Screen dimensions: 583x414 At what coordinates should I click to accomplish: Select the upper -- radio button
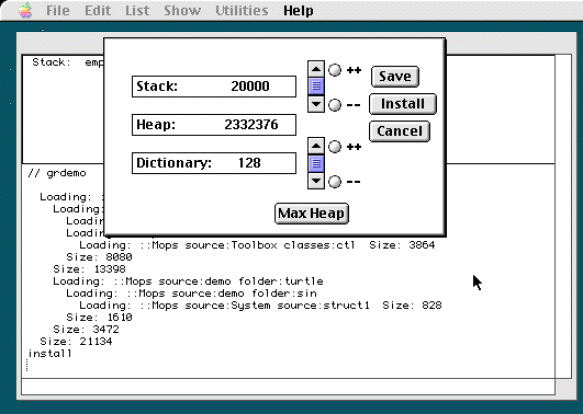(335, 105)
